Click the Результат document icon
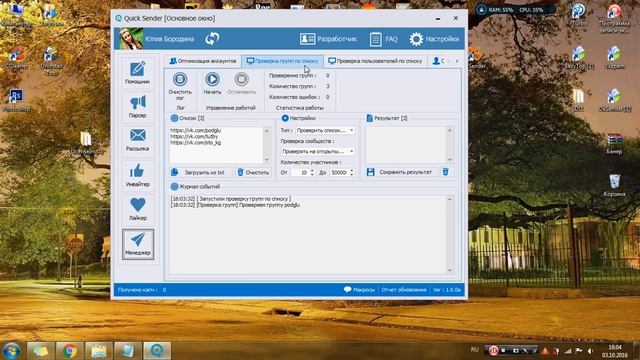The image size is (640, 360). (369, 118)
